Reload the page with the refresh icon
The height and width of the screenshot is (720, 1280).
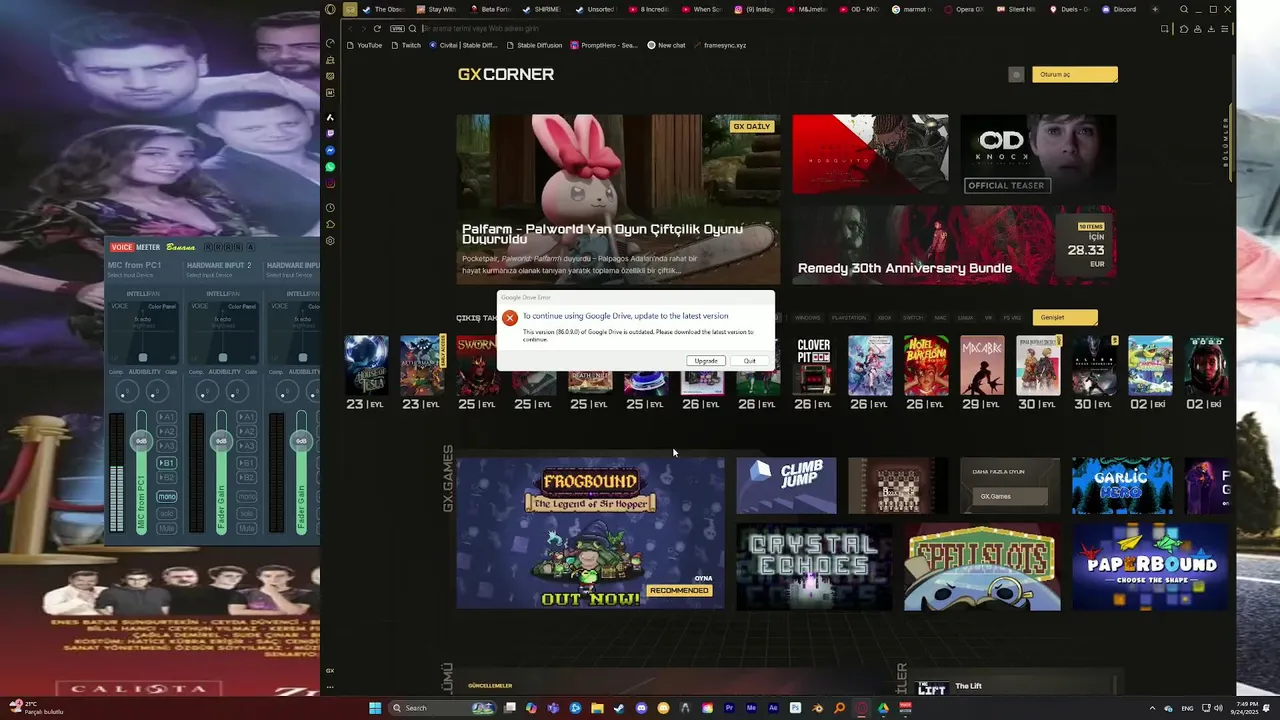377,28
